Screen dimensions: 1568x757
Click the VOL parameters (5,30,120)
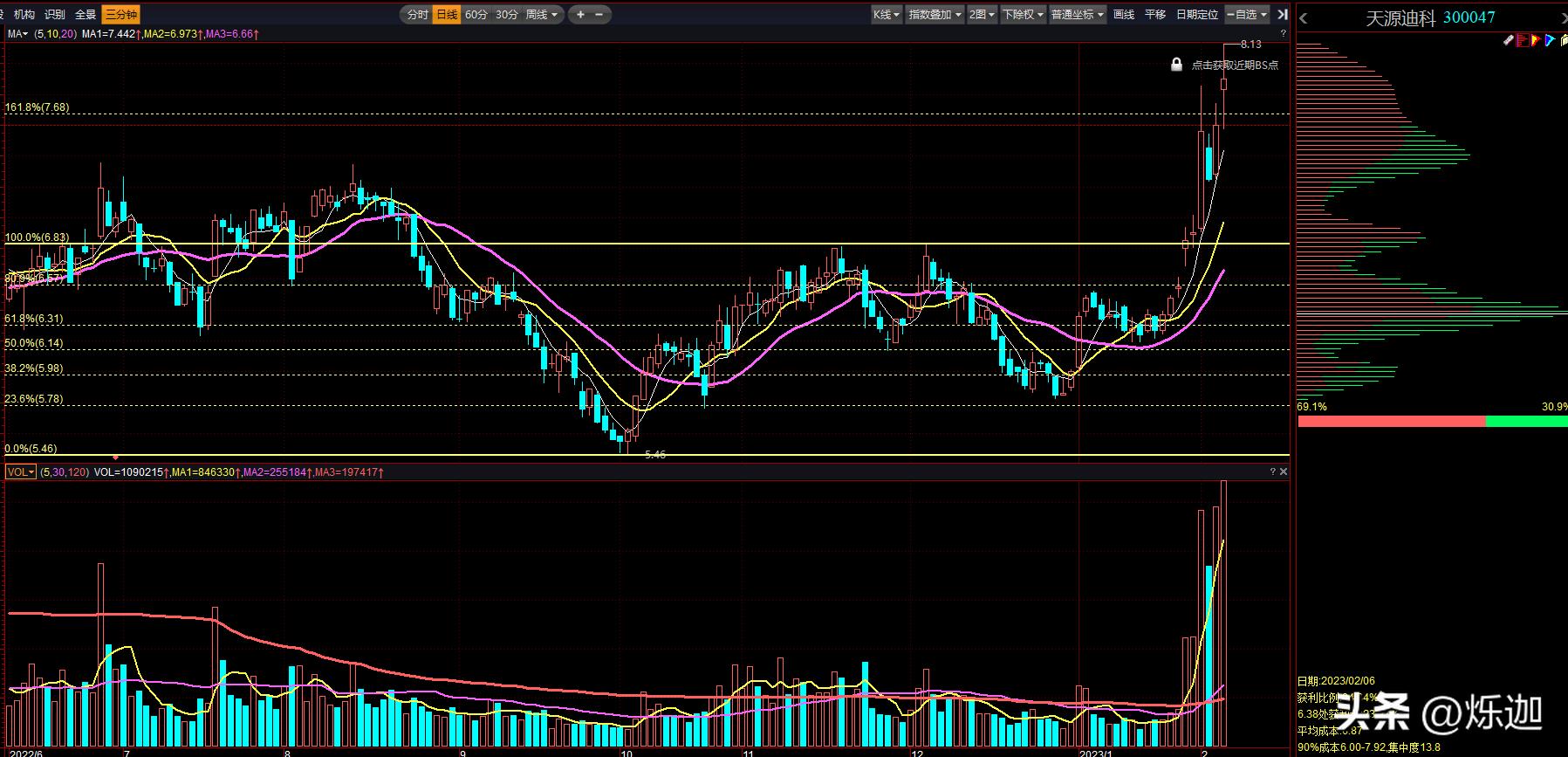pyautogui.click(x=65, y=471)
